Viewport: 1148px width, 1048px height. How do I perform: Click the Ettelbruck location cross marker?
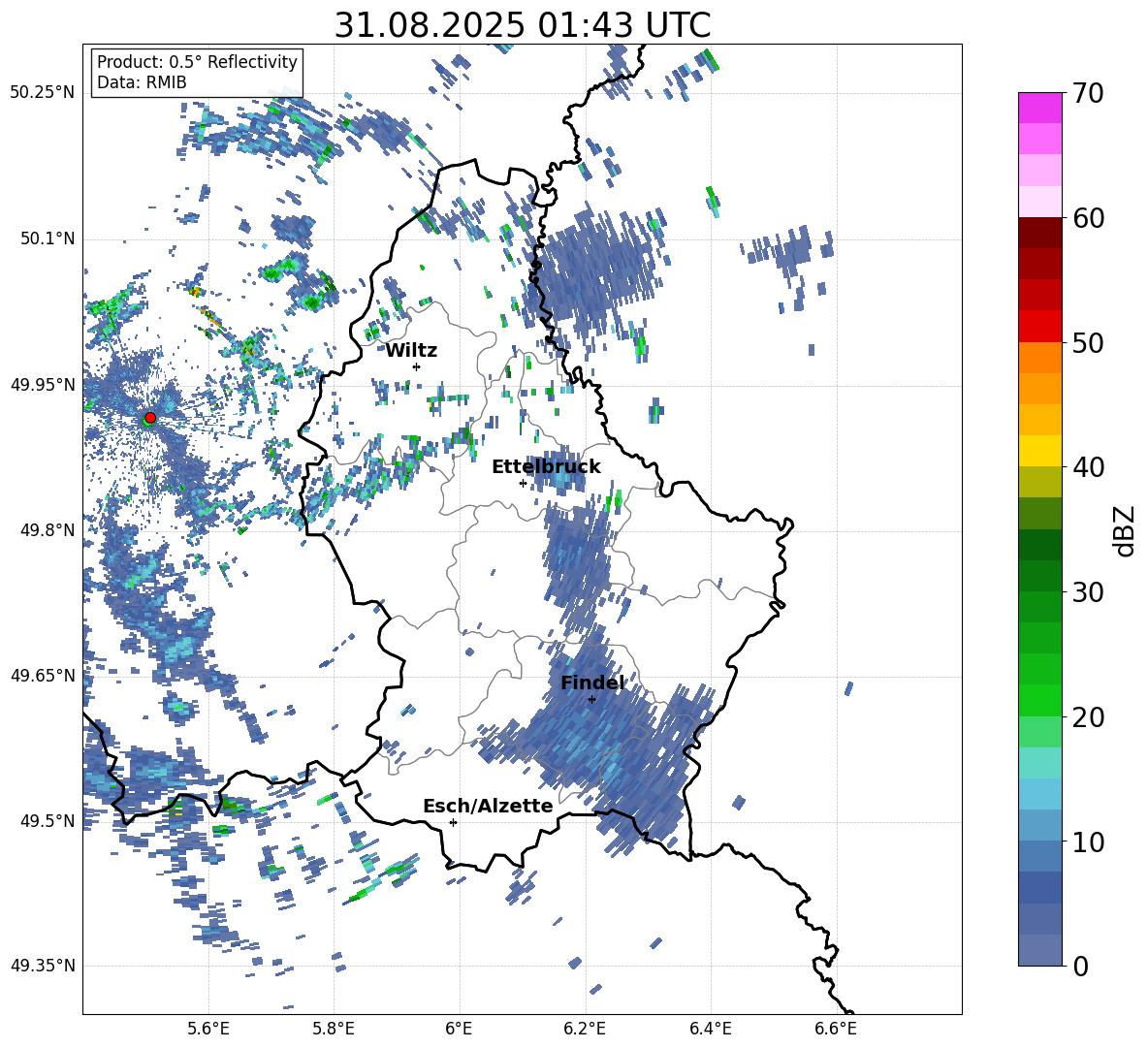point(523,483)
